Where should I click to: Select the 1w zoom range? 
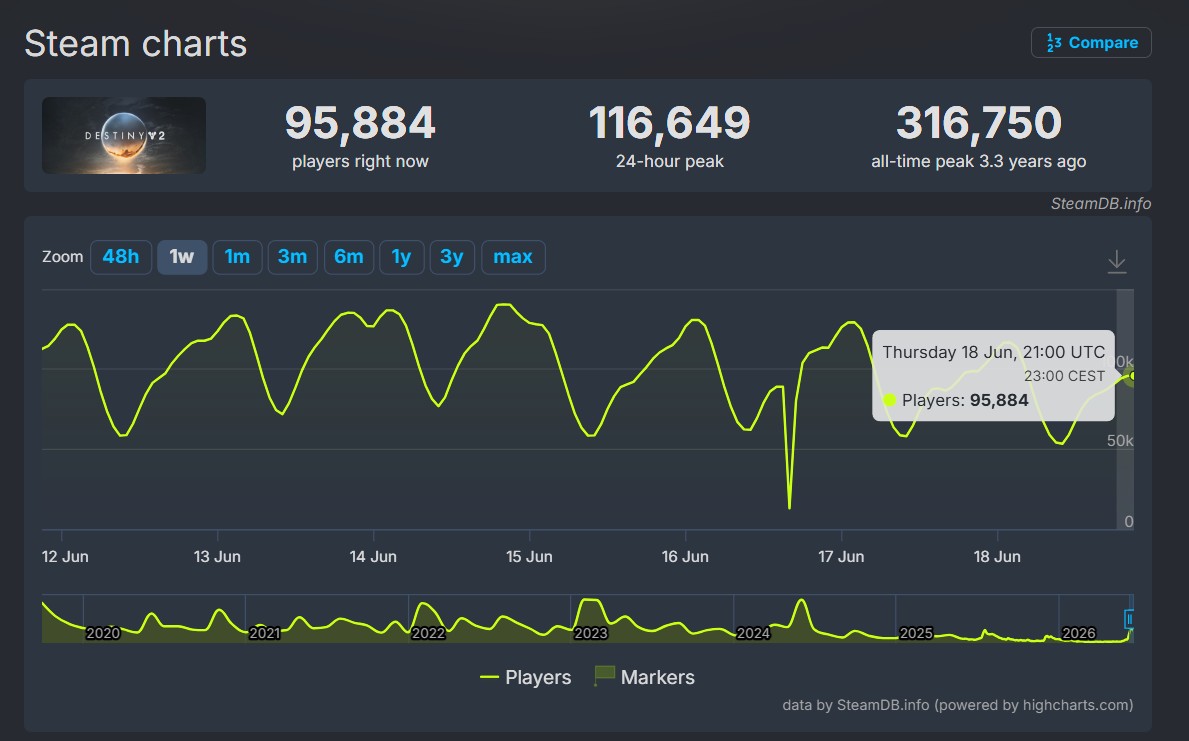(x=182, y=257)
